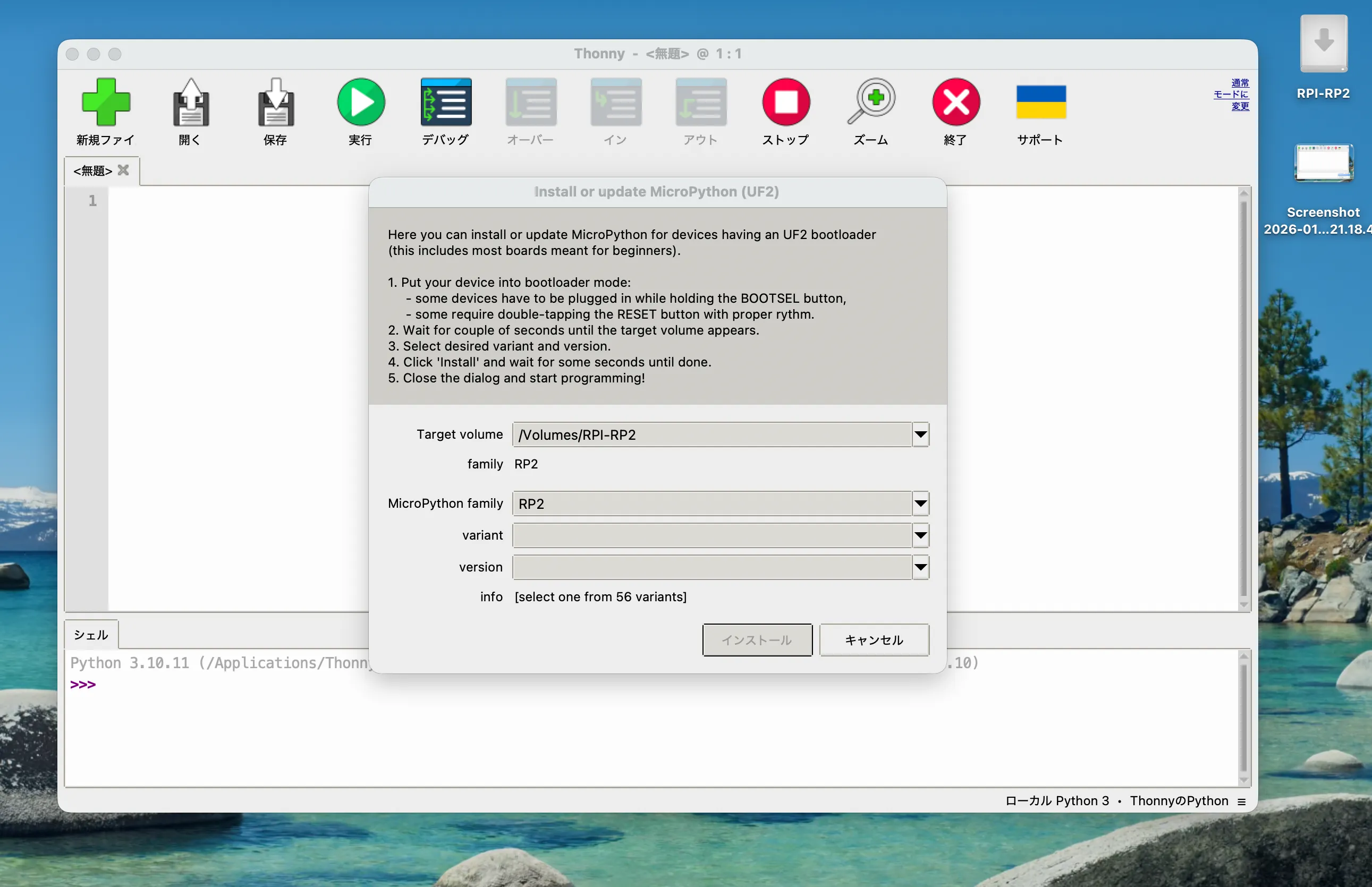
Task: Close the <無題> tab with X
Action: pyautogui.click(x=123, y=170)
